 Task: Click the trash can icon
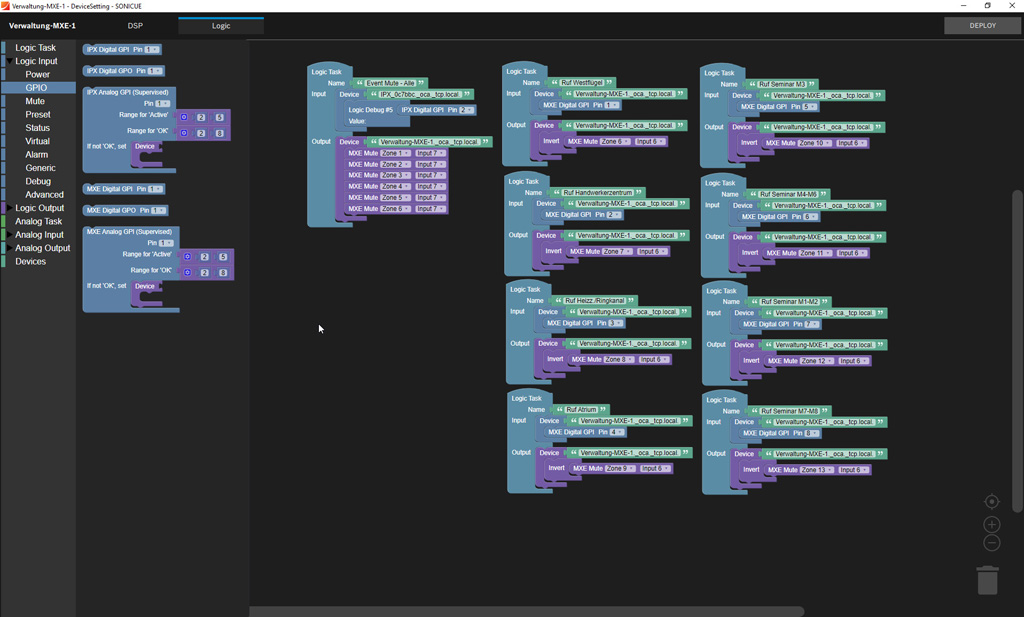click(987, 580)
